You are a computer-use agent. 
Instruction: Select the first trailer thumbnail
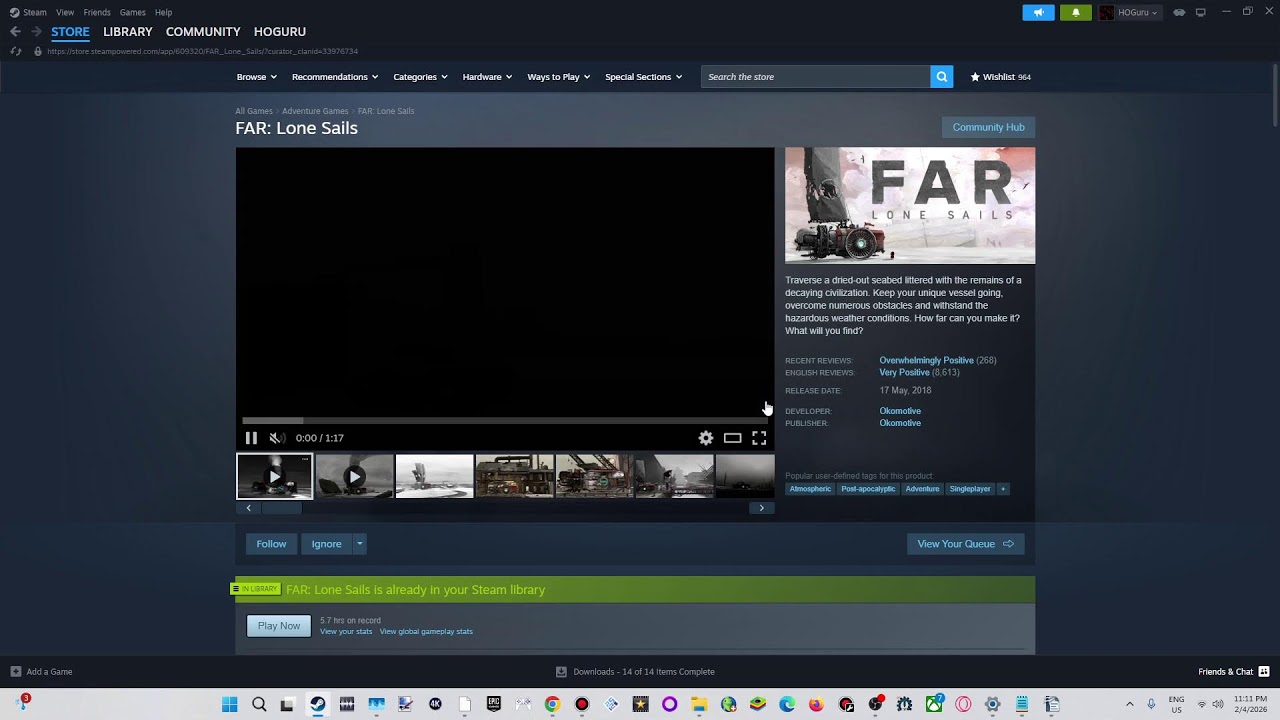point(274,476)
